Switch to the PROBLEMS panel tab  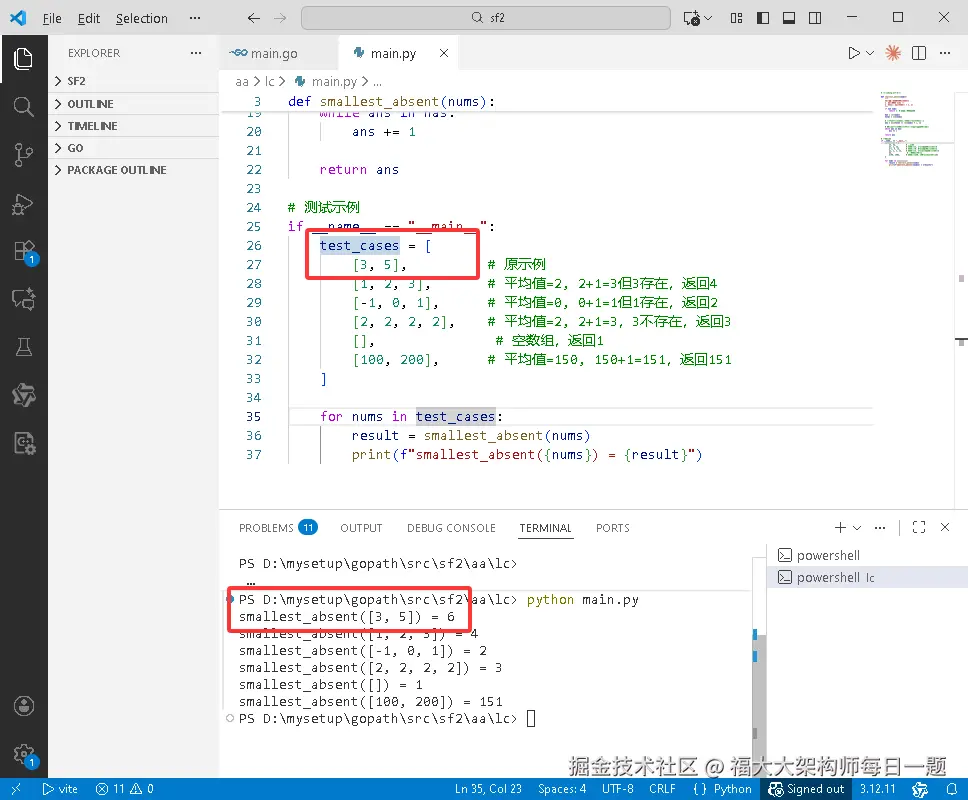tap(278, 528)
